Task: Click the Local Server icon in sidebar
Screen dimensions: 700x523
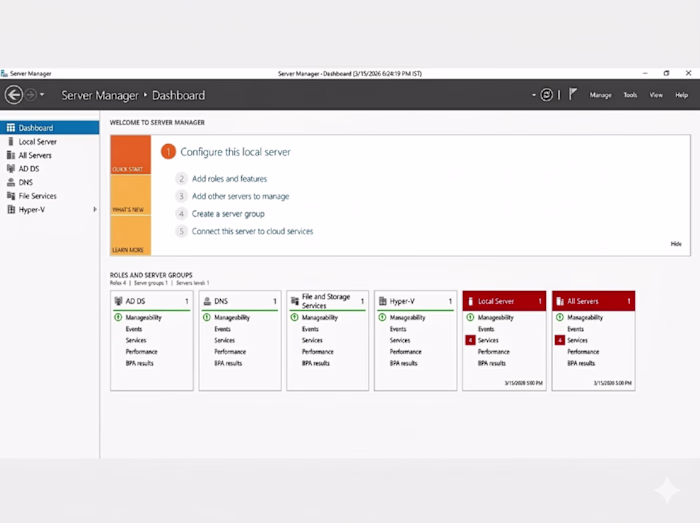Action: tap(11, 141)
